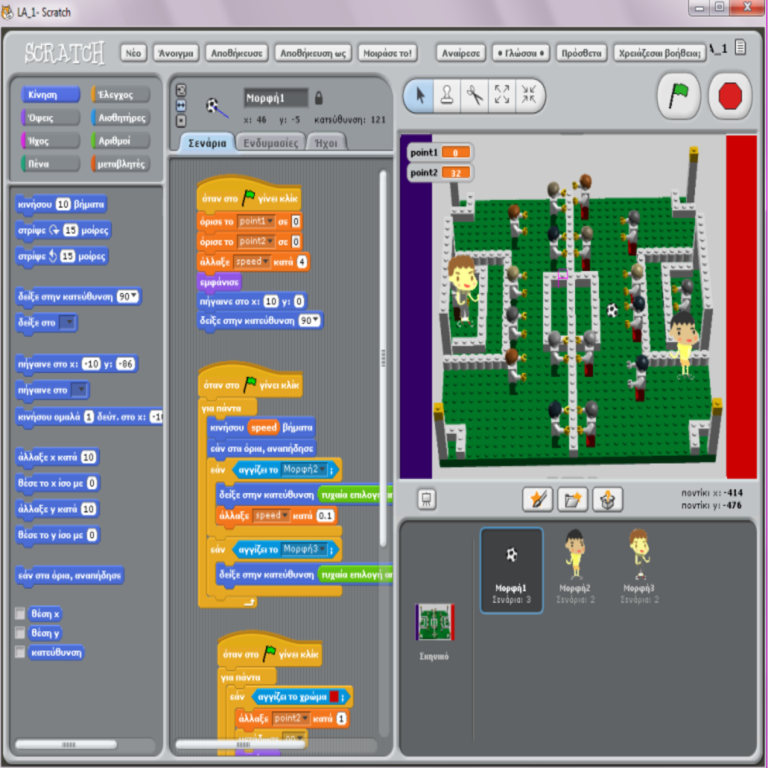Click the Νέο button
768x768 pixels.
pos(133,53)
